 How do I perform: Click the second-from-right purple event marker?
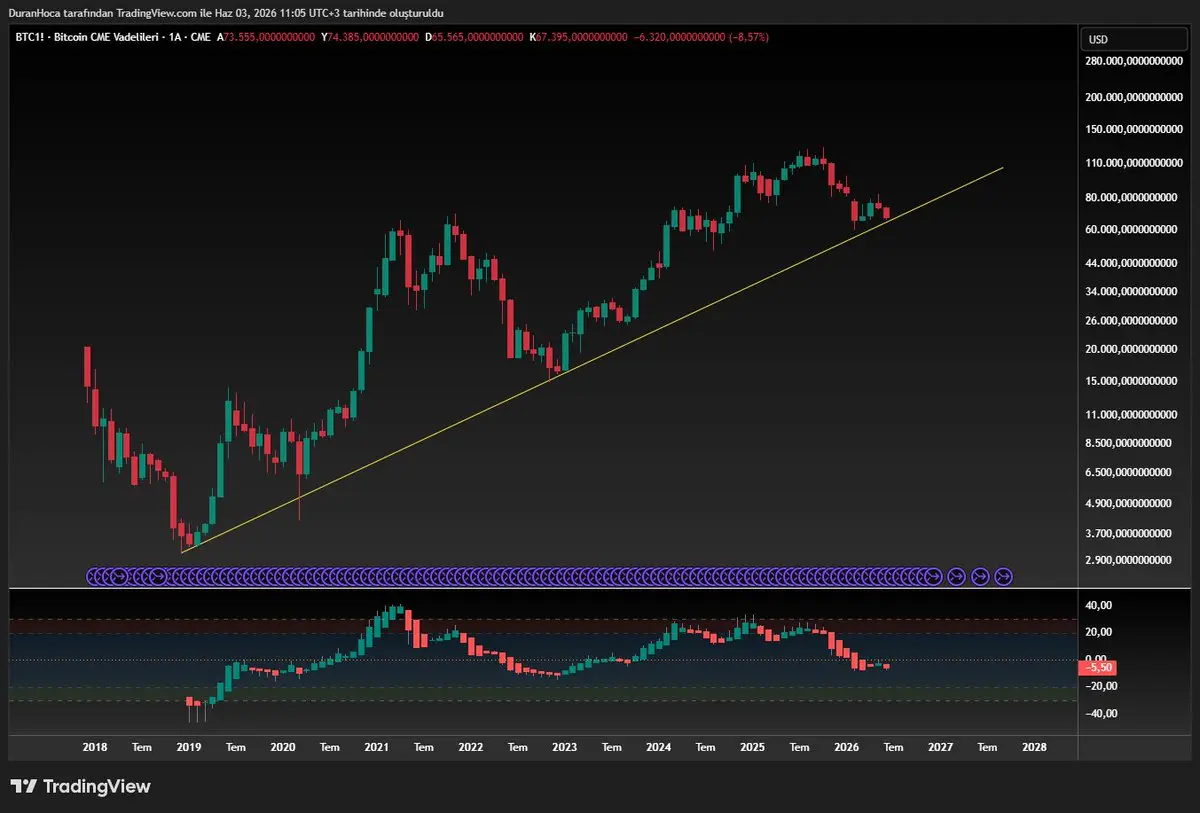point(980,576)
